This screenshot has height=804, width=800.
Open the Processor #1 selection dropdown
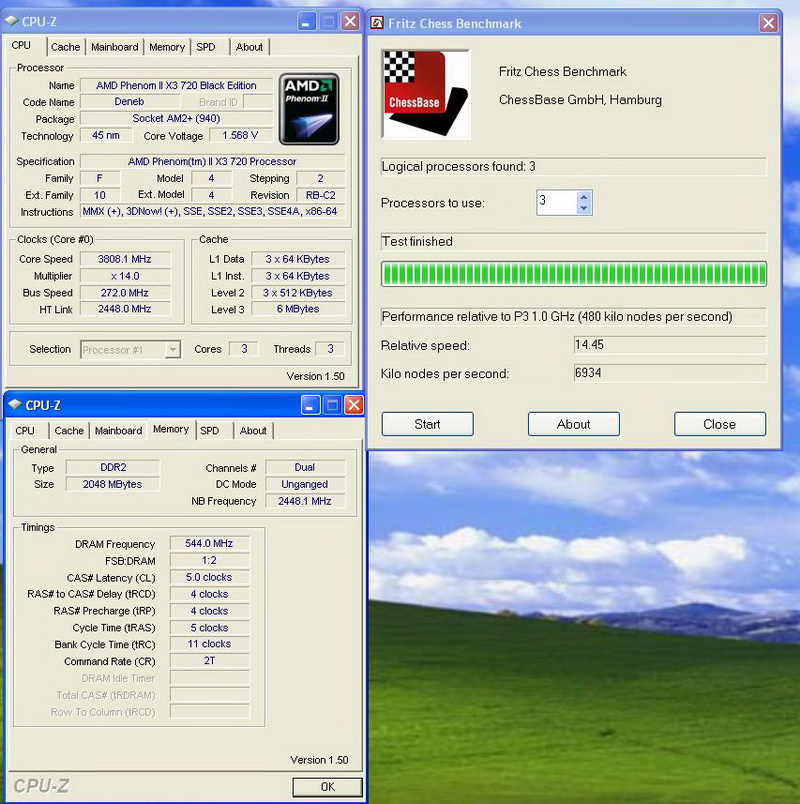click(x=173, y=350)
